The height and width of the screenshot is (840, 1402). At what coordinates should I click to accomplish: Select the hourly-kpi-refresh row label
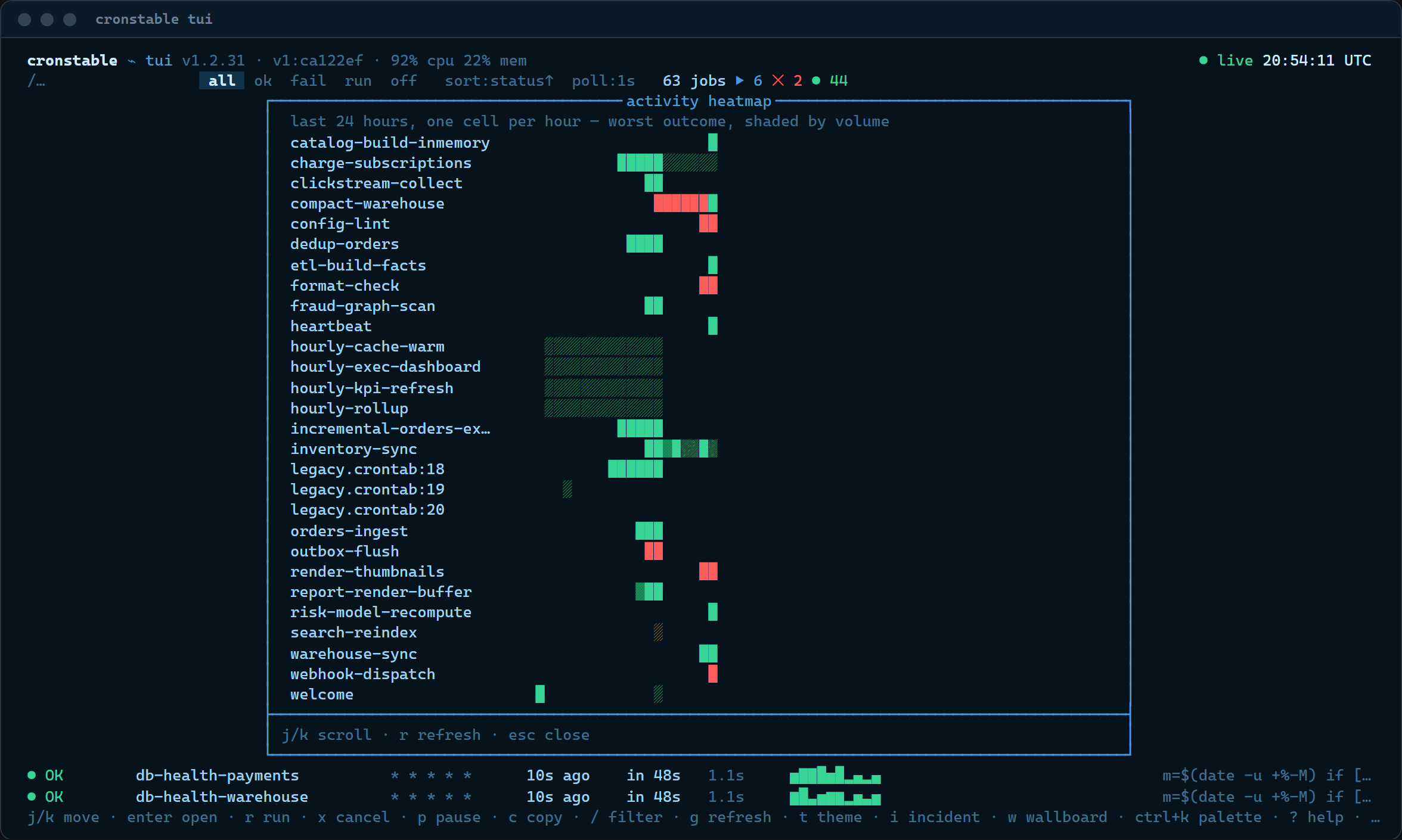click(x=372, y=388)
